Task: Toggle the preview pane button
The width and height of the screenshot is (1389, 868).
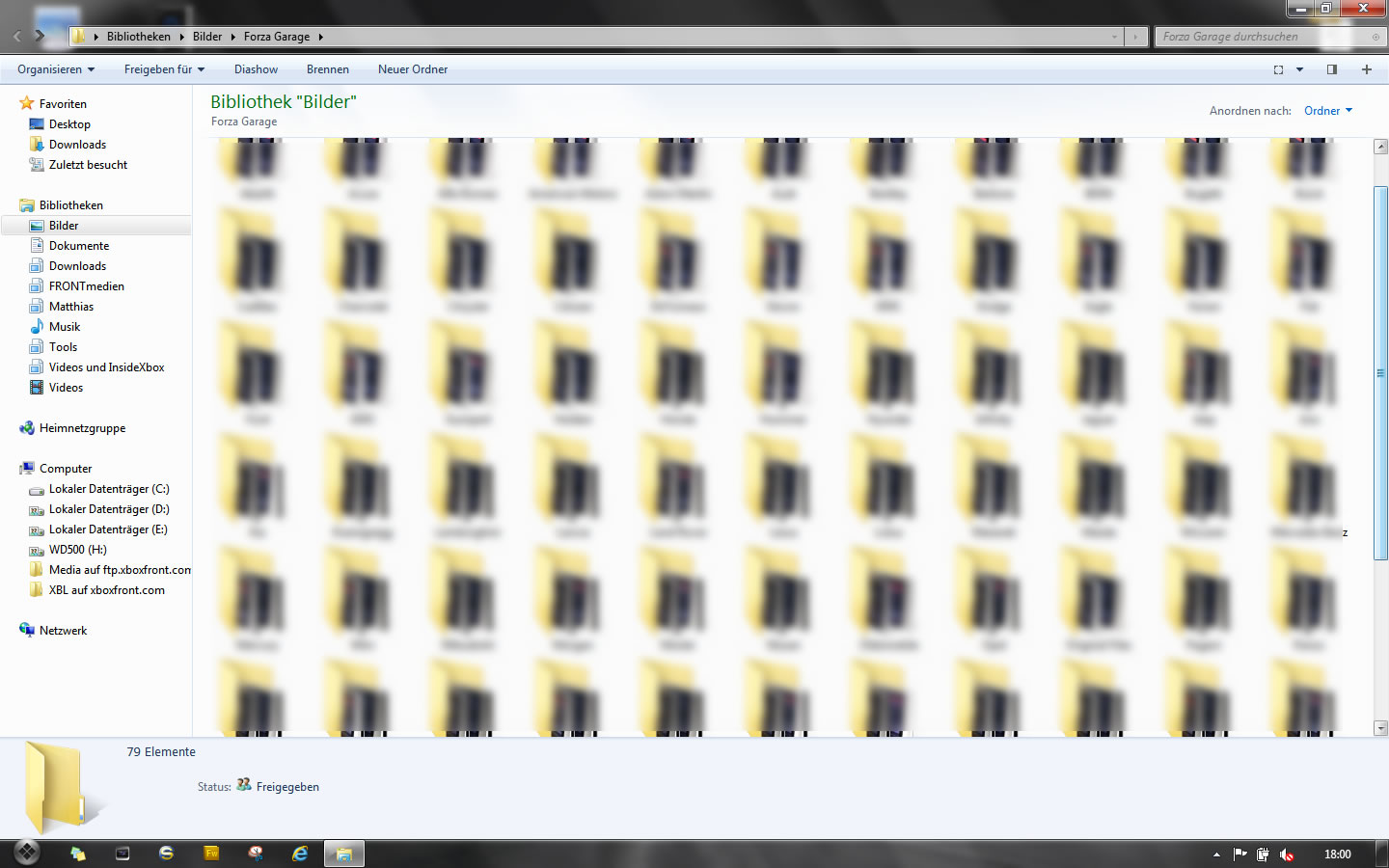Action: click(x=1332, y=69)
